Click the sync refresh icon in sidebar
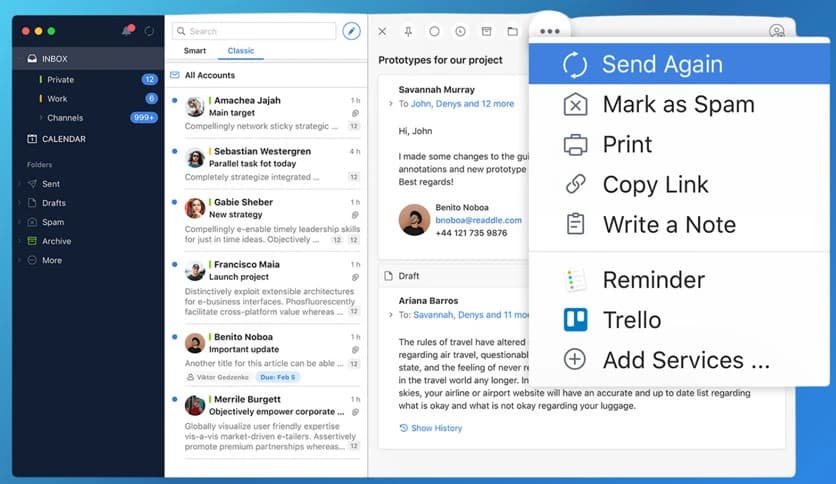Screen dimensions: 836x484 tap(149, 31)
